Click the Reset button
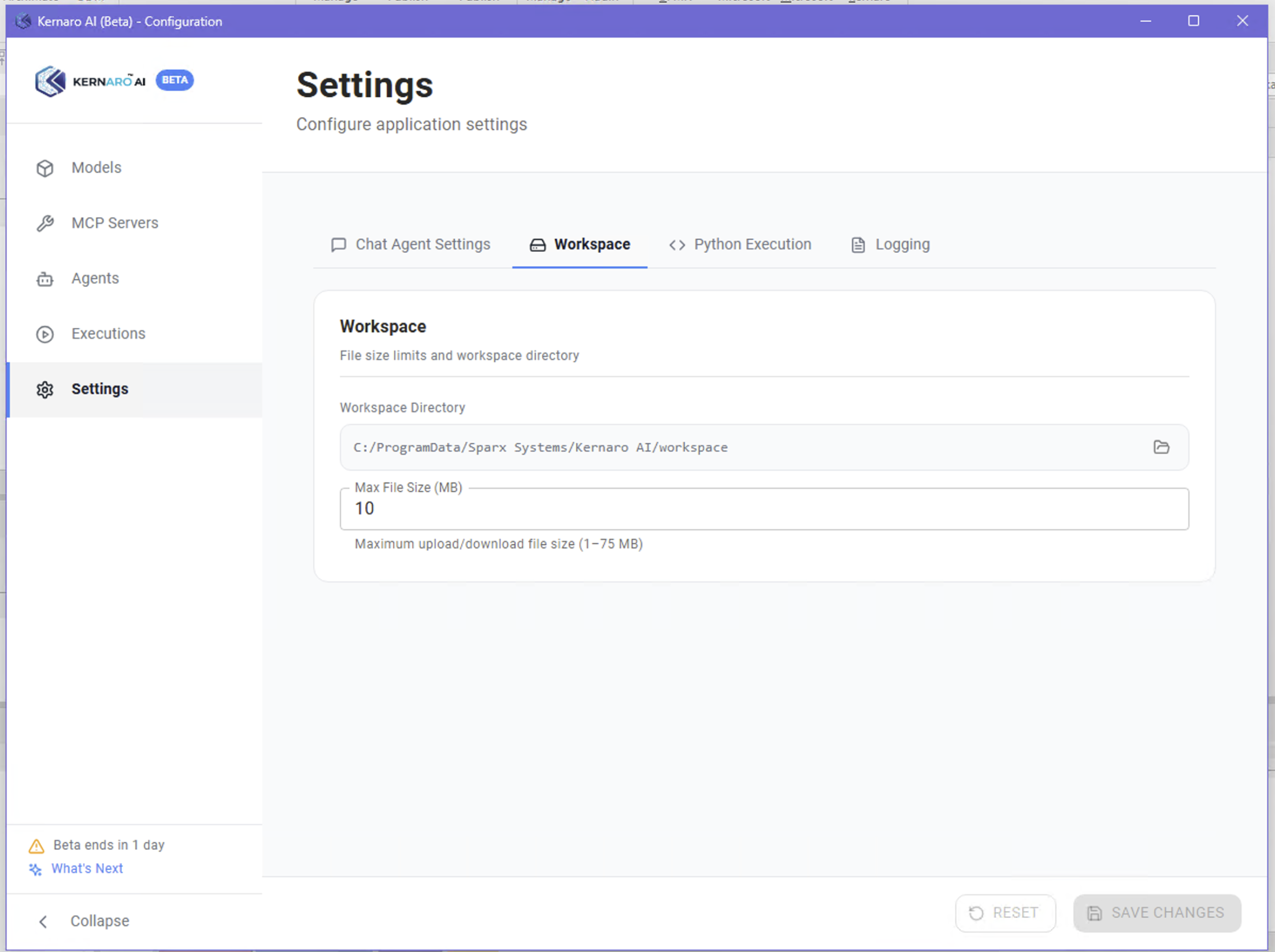This screenshot has height=952, width=1275. (x=1005, y=913)
